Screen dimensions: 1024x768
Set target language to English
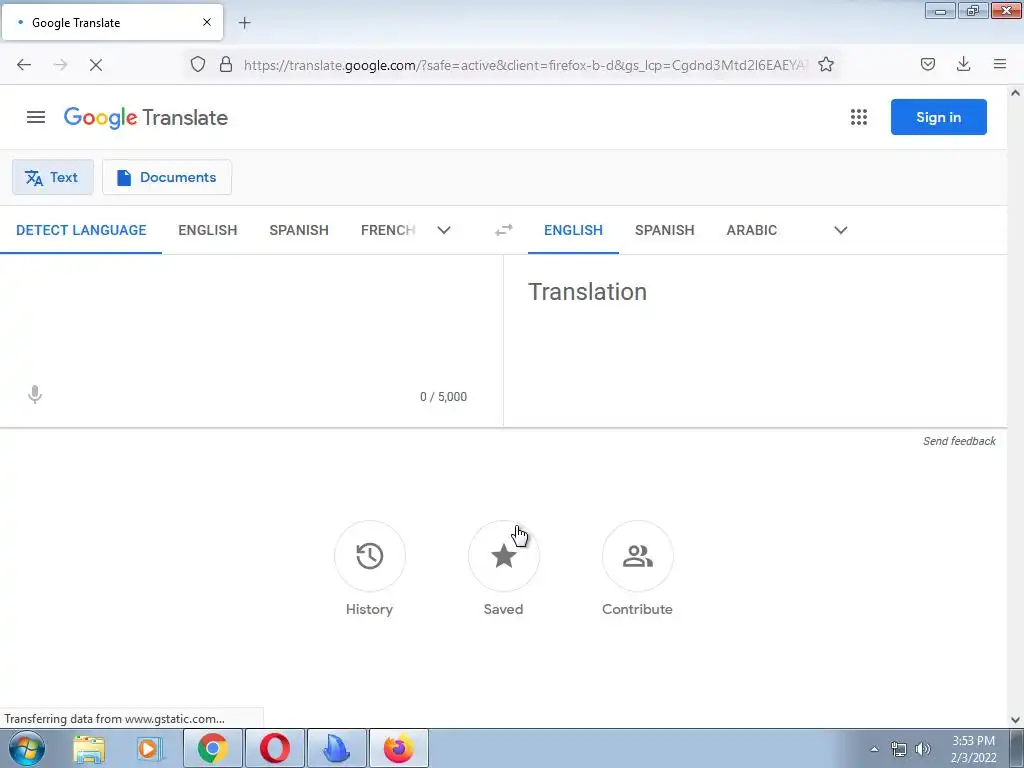573,230
